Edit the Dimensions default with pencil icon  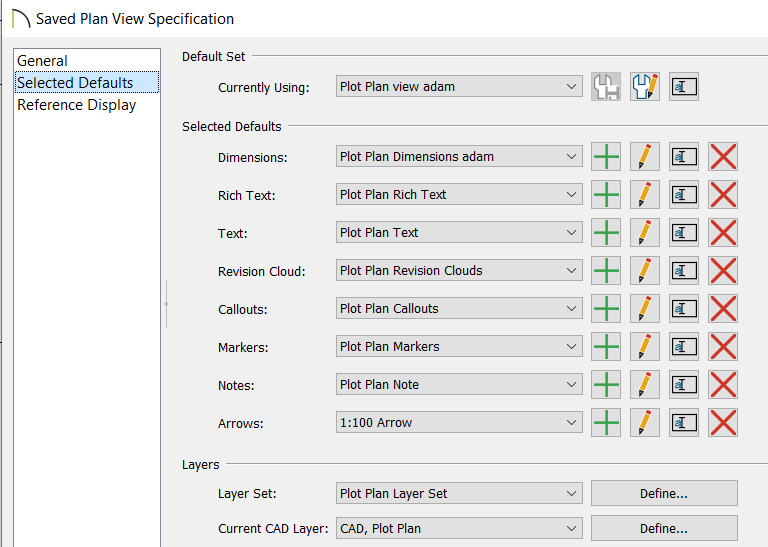pos(645,157)
